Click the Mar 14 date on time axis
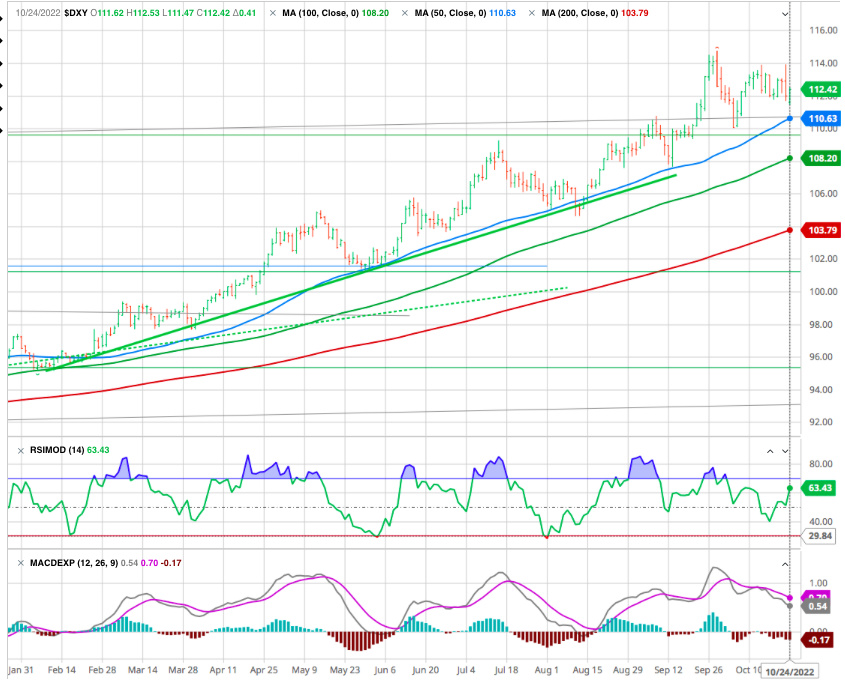 143,670
